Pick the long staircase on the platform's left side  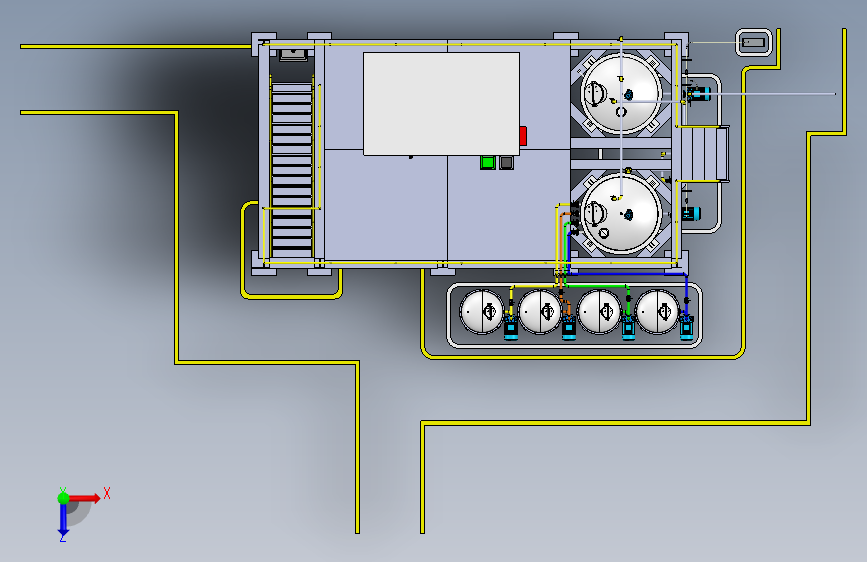pyautogui.click(x=292, y=170)
